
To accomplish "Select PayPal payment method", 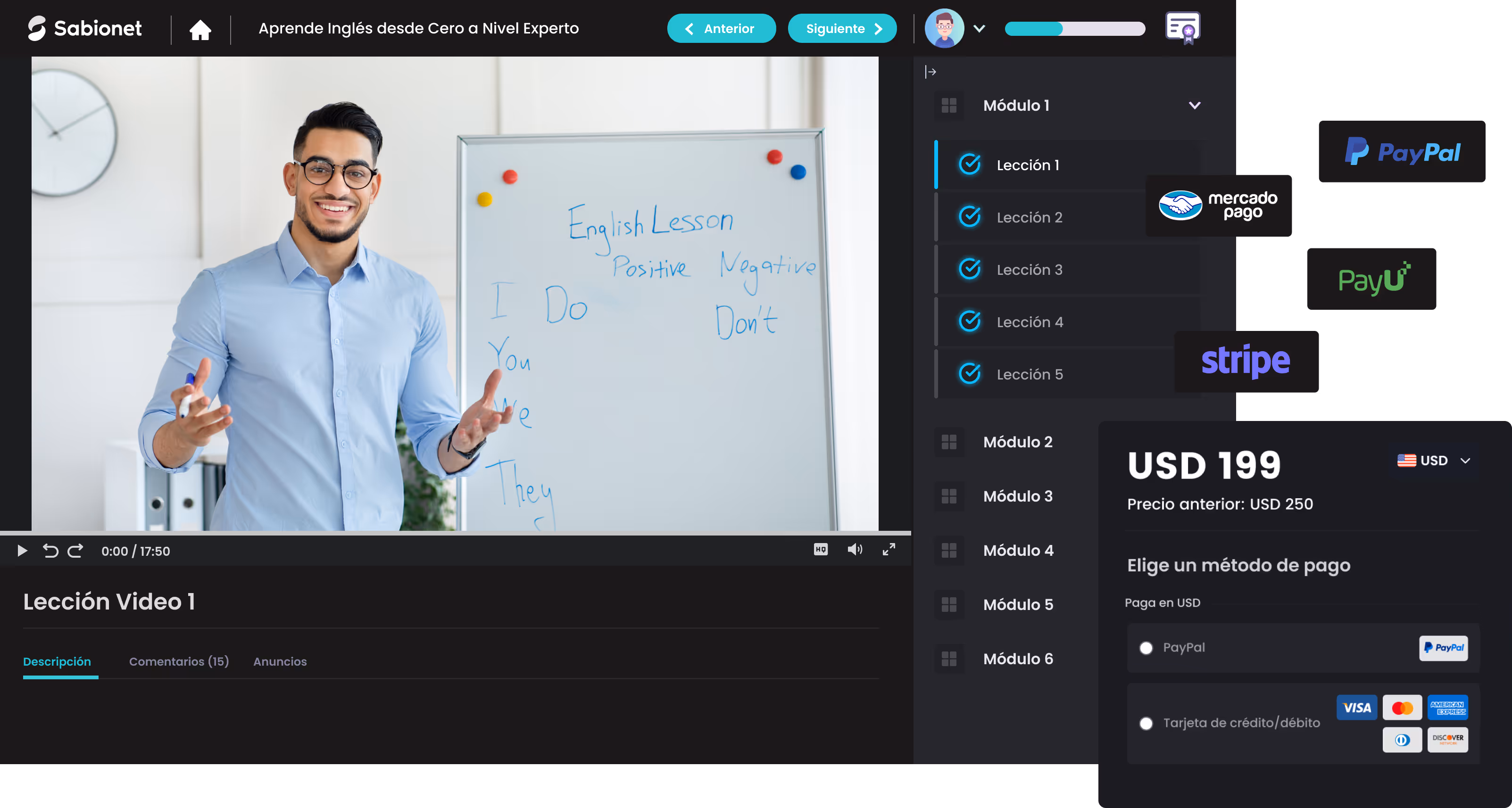I will click(x=1146, y=648).
